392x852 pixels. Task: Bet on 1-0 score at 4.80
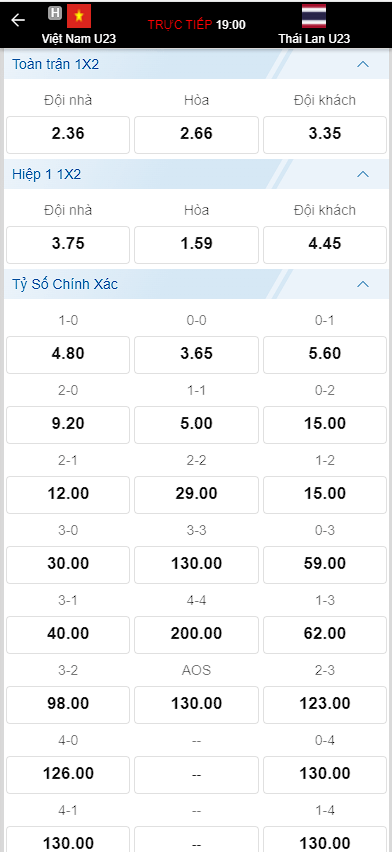(68, 355)
